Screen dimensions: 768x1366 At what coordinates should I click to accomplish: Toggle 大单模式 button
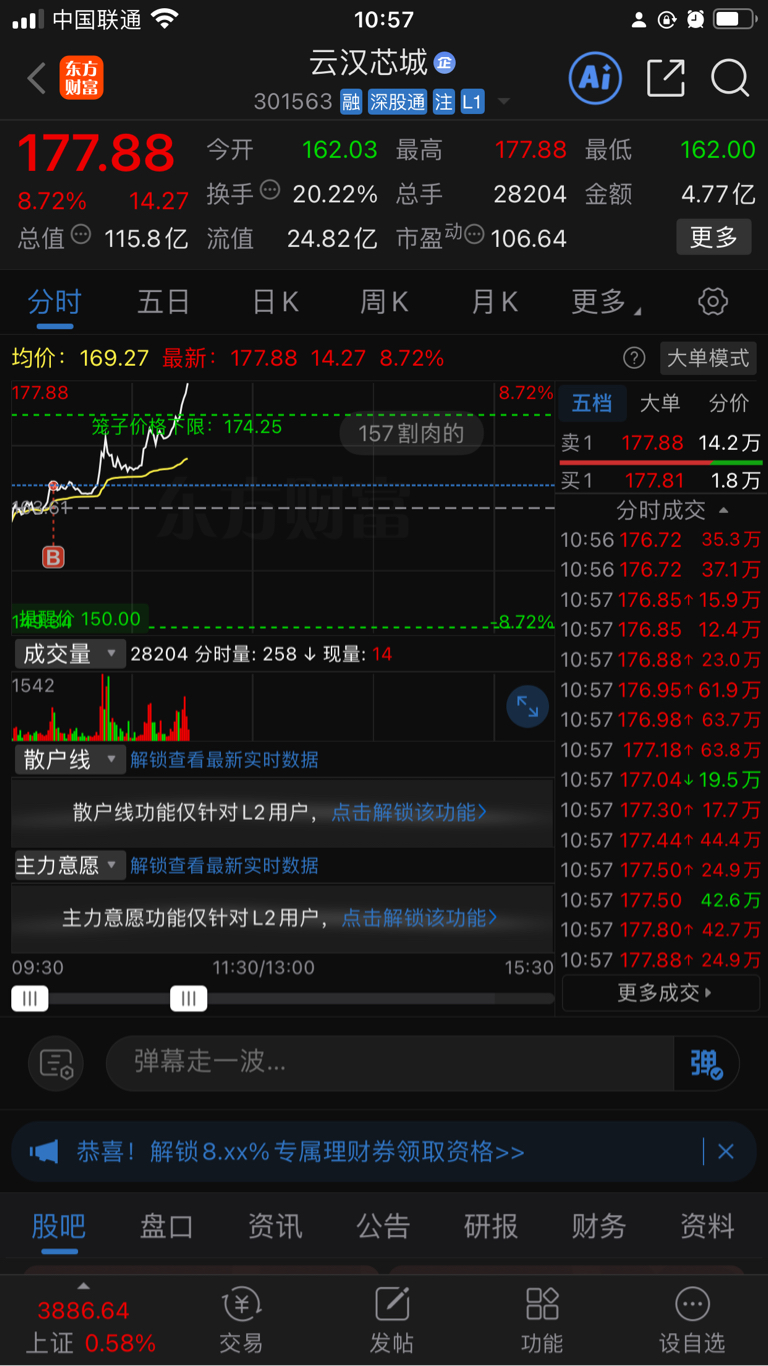pyautogui.click(x=708, y=358)
